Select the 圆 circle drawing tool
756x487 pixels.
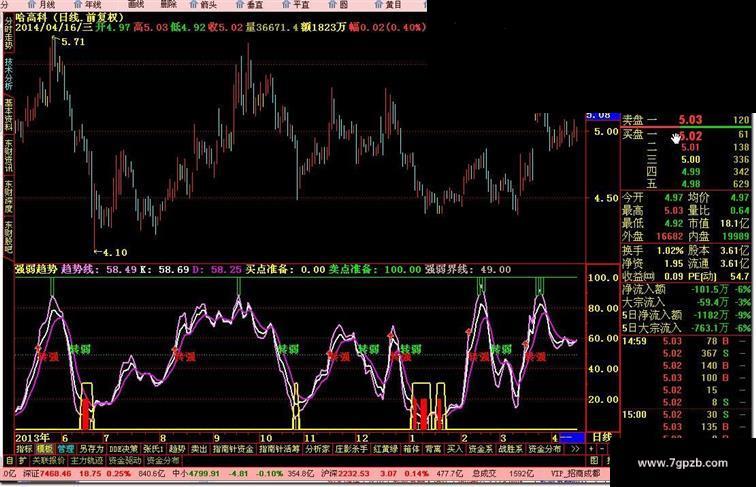point(338,4)
